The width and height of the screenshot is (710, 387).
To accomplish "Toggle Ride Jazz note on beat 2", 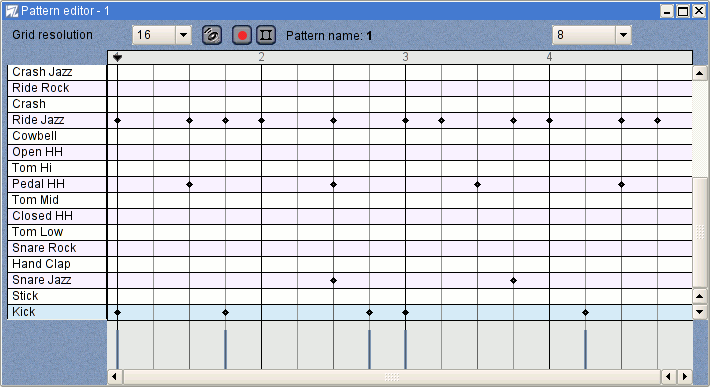I will coord(261,120).
